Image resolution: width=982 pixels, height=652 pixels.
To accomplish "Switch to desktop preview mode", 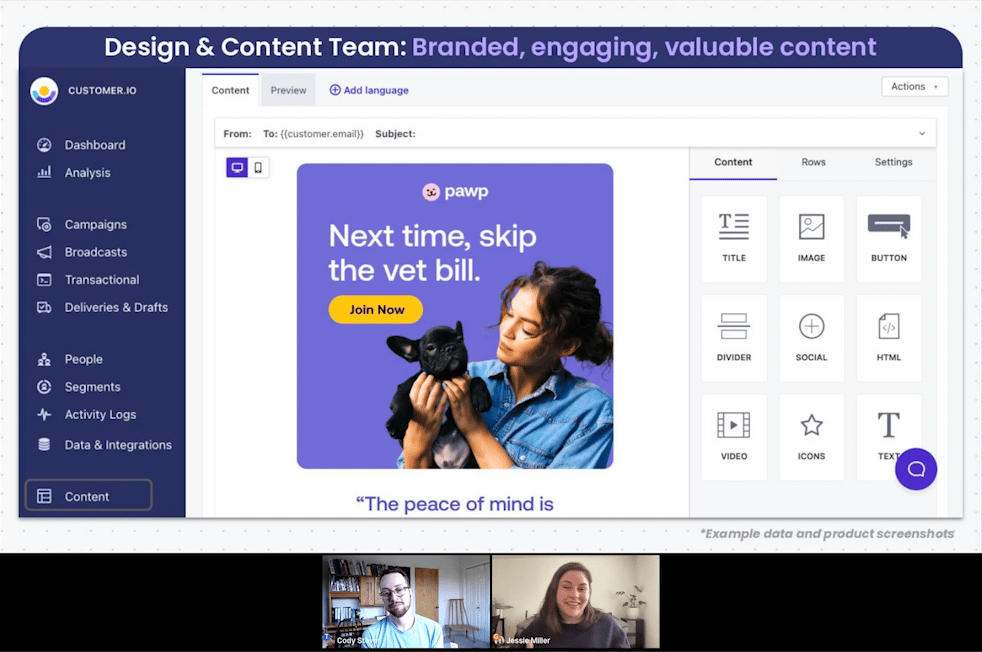I will click(237, 167).
